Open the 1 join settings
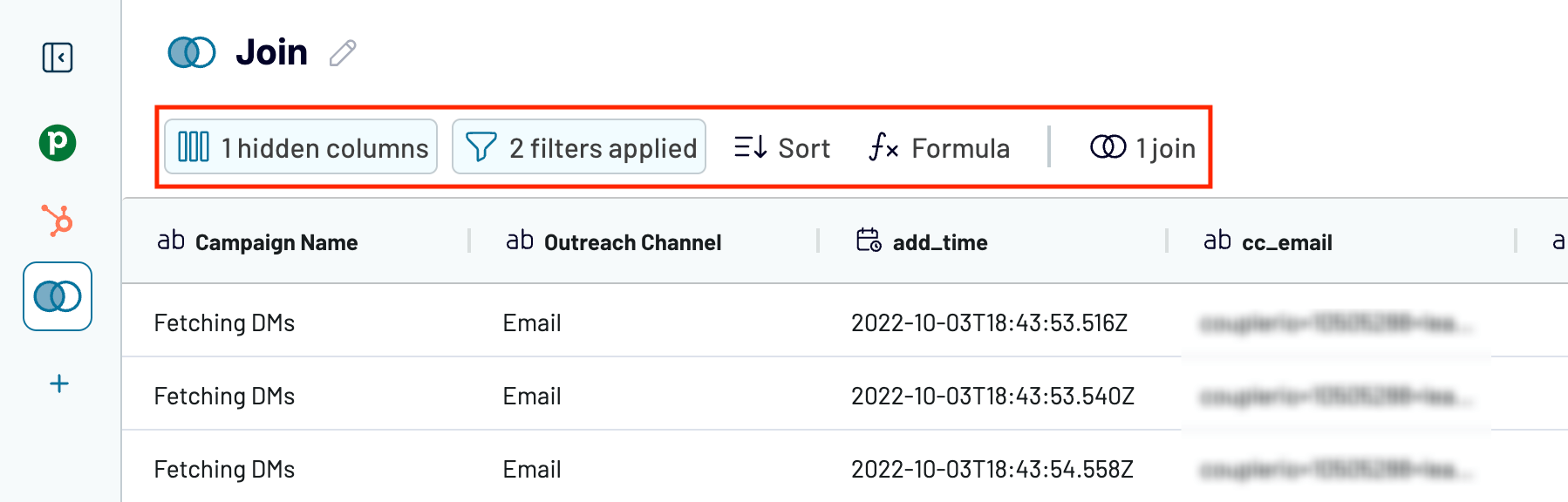1568x502 pixels. (1142, 147)
